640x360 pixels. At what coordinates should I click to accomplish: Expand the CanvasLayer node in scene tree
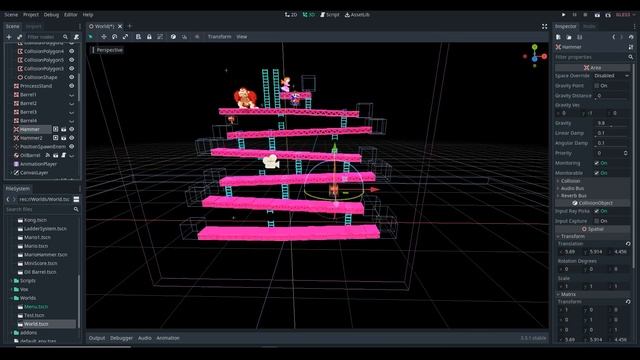point(11,173)
